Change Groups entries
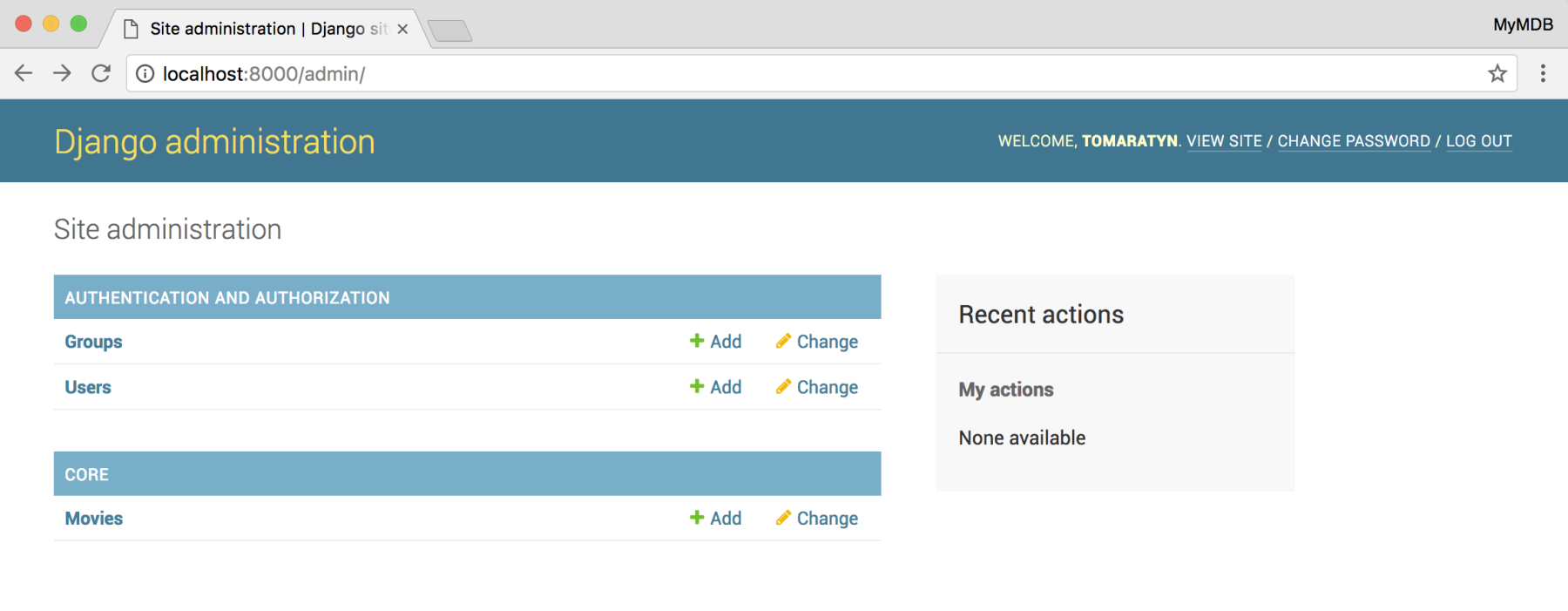The height and width of the screenshot is (611, 1568). [817, 342]
